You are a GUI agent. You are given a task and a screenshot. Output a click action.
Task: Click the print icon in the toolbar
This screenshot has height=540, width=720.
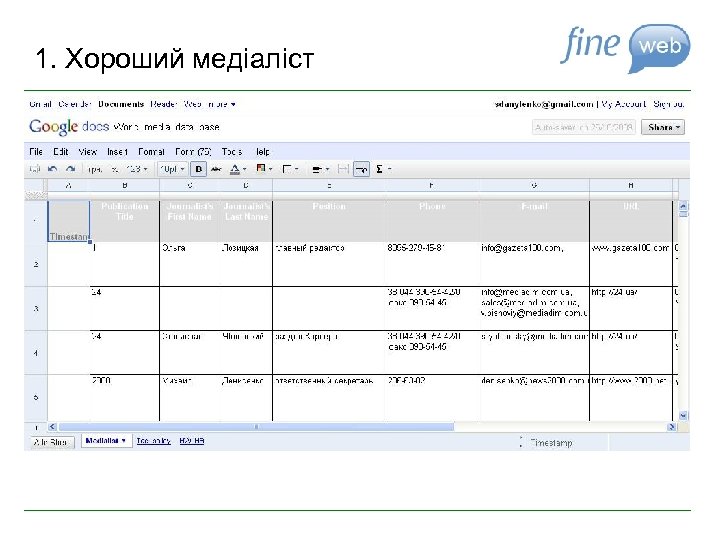[34, 169]
